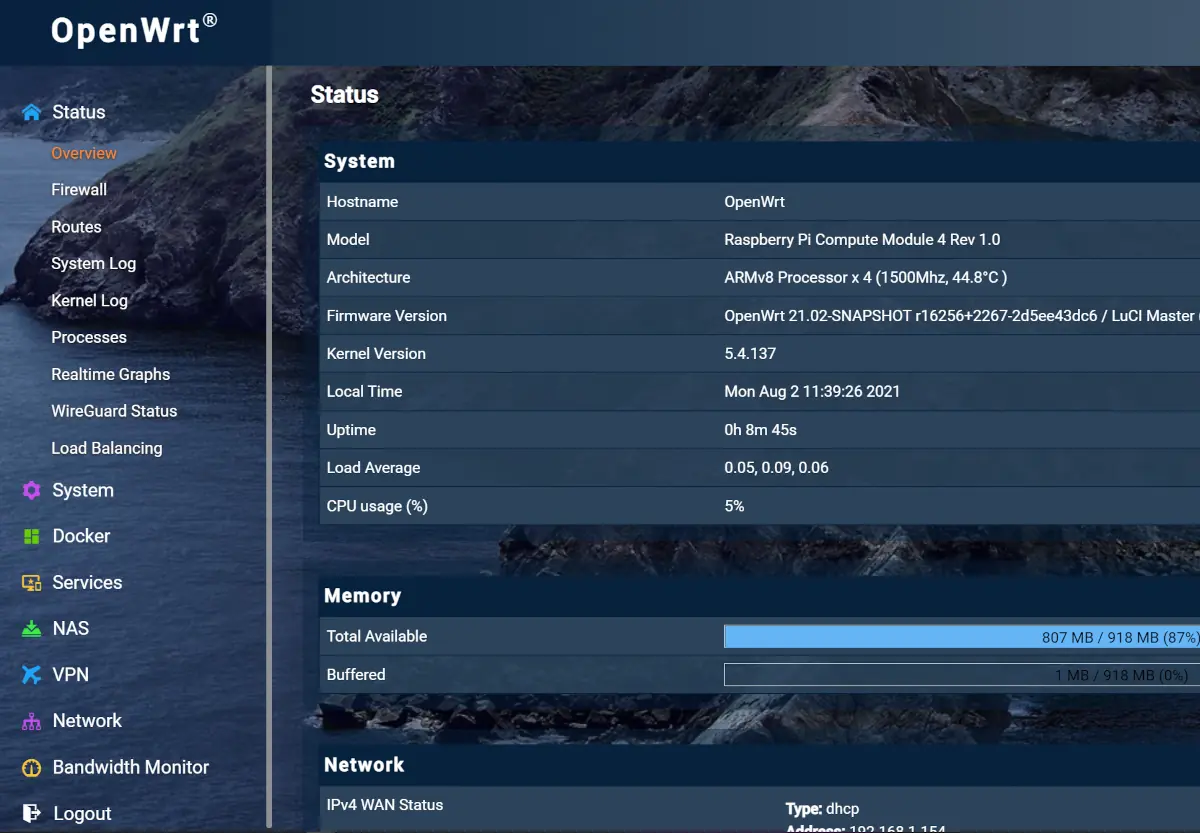Select the Hostname value OpenWrt
Image resolution: width=1200 pixels, height=833 pixels.
[x=754, y=202]
